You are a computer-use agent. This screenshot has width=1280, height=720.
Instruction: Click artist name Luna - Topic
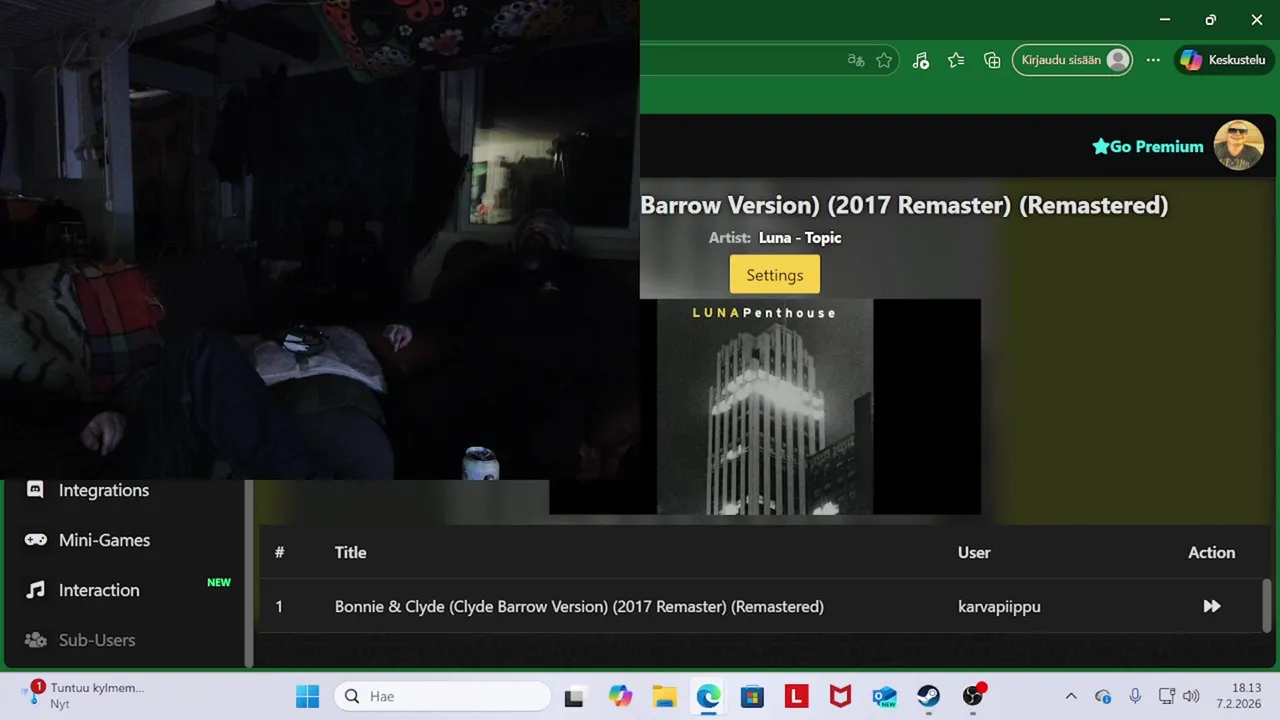(800, 238)
